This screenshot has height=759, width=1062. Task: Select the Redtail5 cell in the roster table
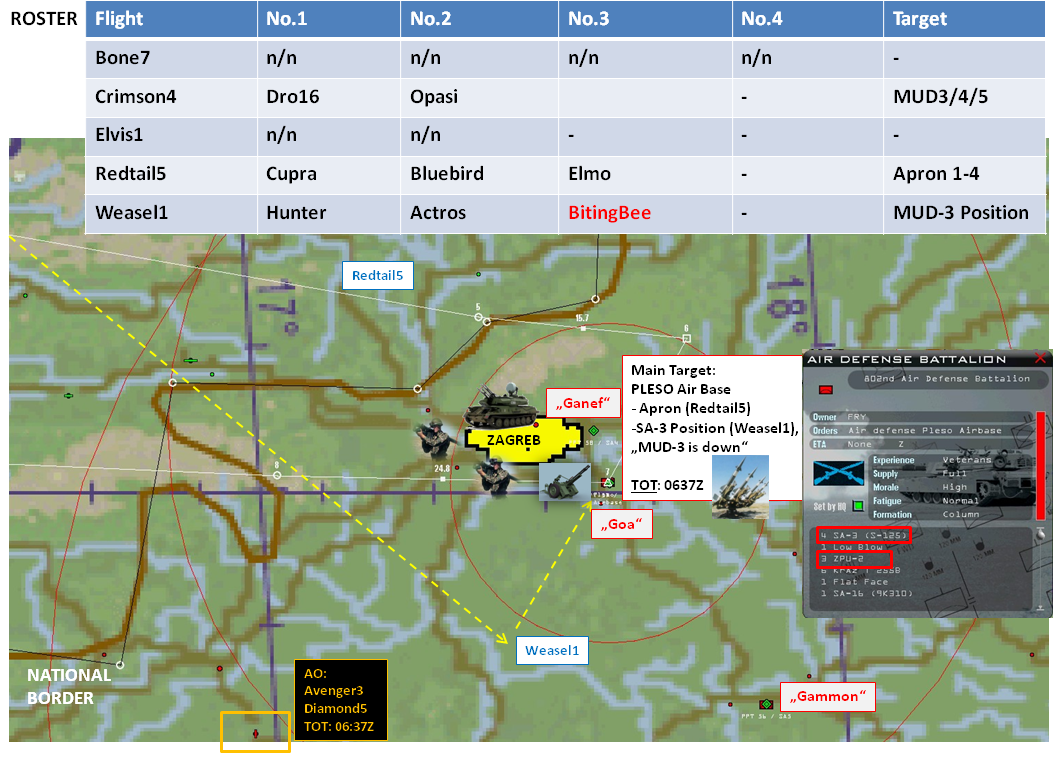click(x=171, y=174)
